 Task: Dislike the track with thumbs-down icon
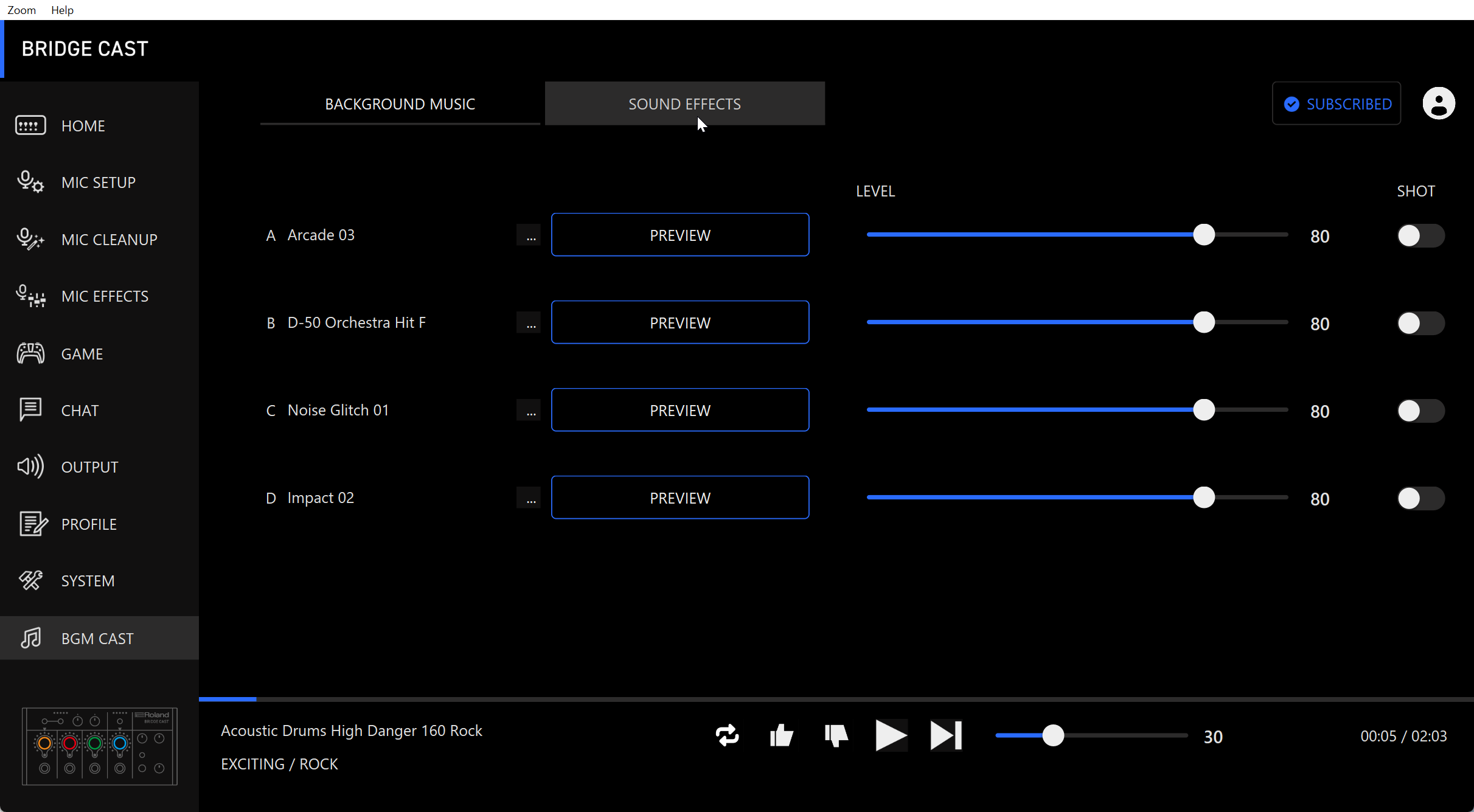pos(836,736)
